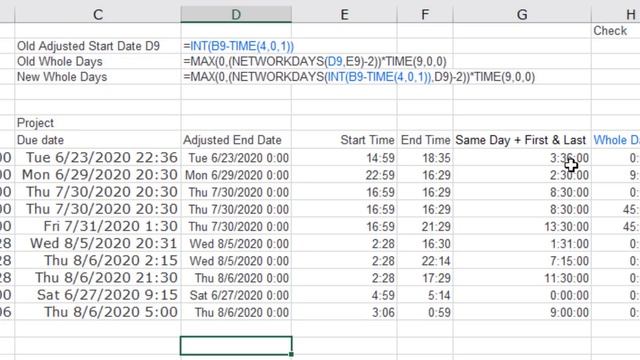Select adjusted end 'Sat 6/27/2020 0:00'
The height and width of the screenshot is (360, 640).
point(239,295)
